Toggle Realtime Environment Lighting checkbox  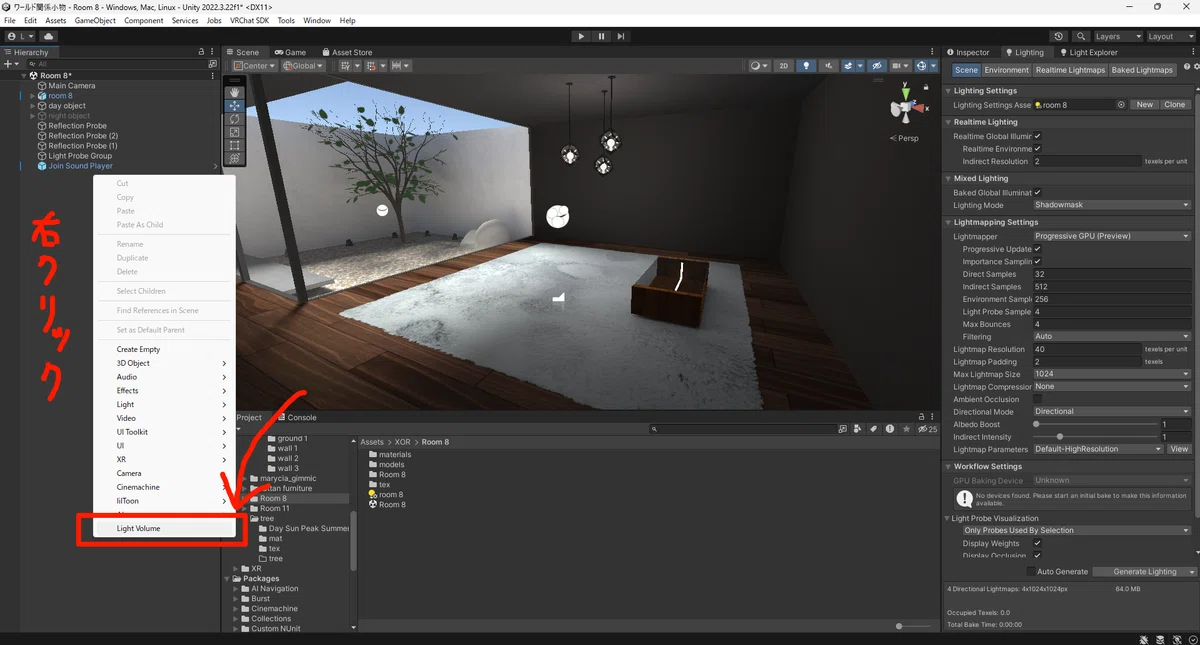(1038, 148)
